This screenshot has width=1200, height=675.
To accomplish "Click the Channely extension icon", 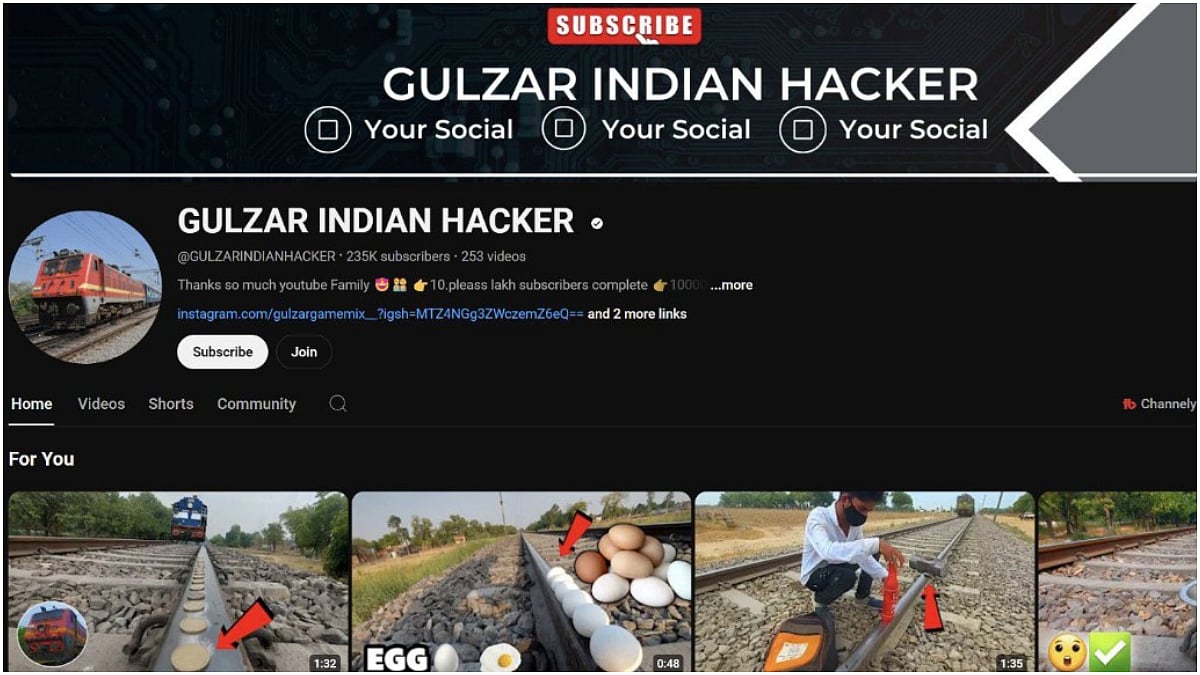I will click(x=1129, y=404).
